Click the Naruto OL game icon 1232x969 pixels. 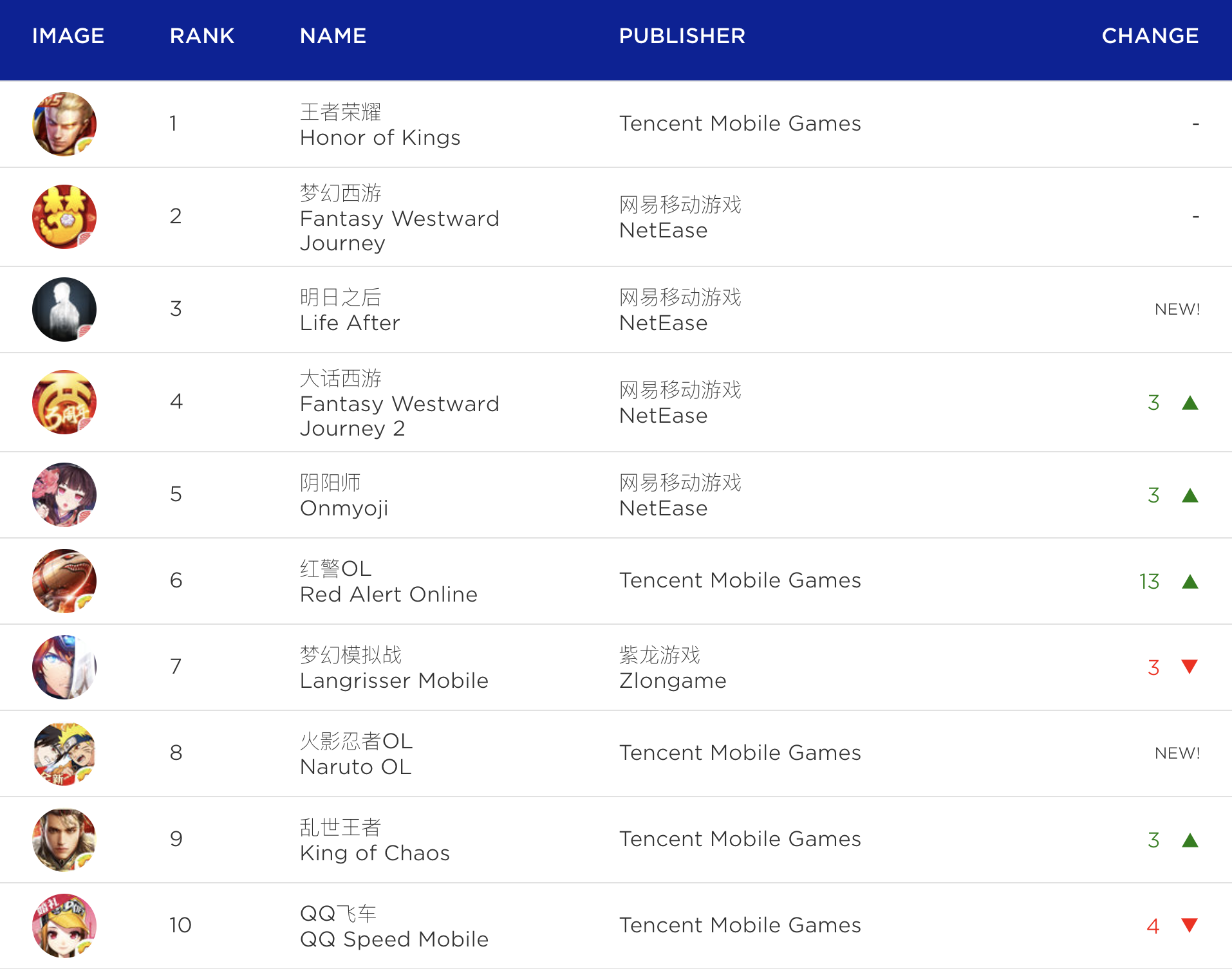click(x=64, y=753)
